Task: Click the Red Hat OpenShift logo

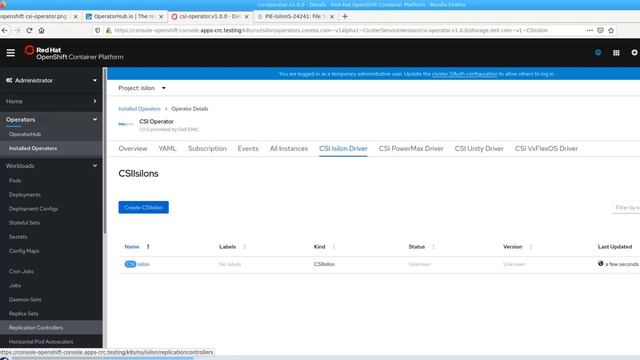Action: [x=73, y=53]
